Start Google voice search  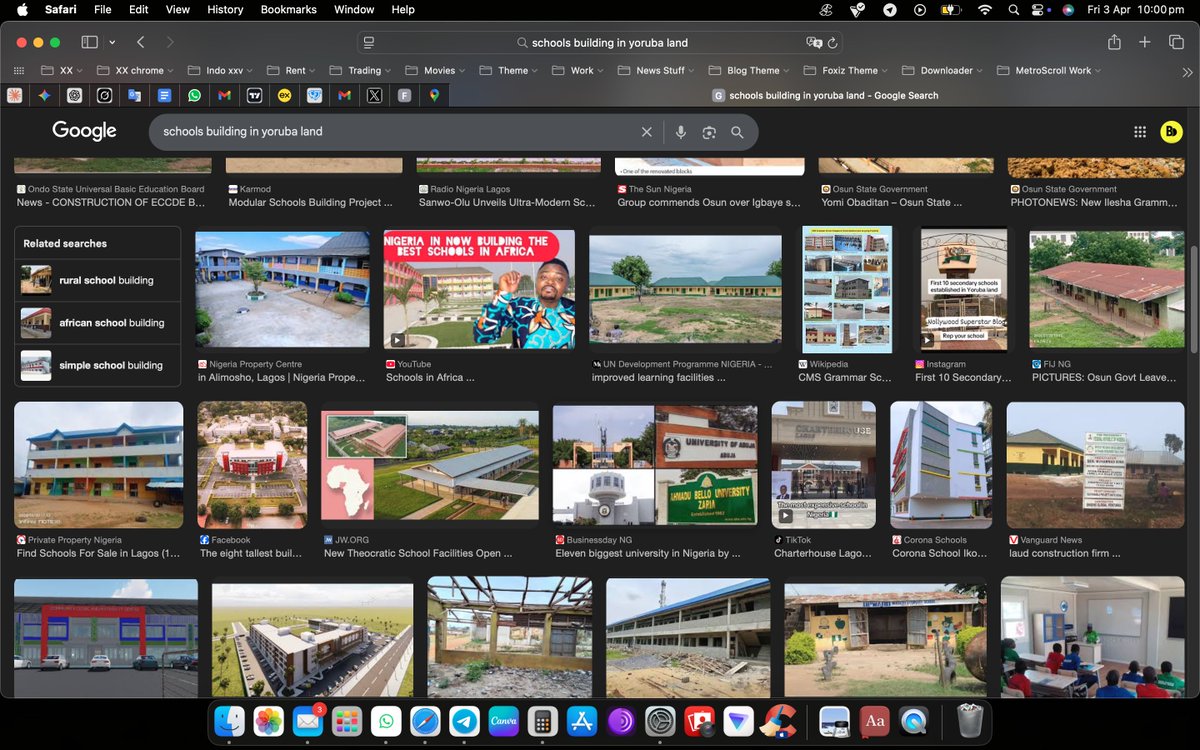coord(681,132)
